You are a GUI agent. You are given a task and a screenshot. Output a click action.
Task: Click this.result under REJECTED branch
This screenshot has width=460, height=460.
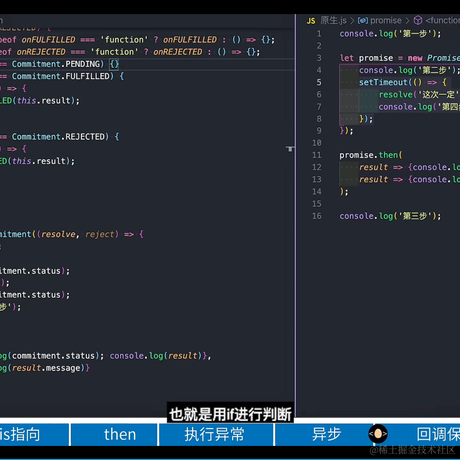41,161
